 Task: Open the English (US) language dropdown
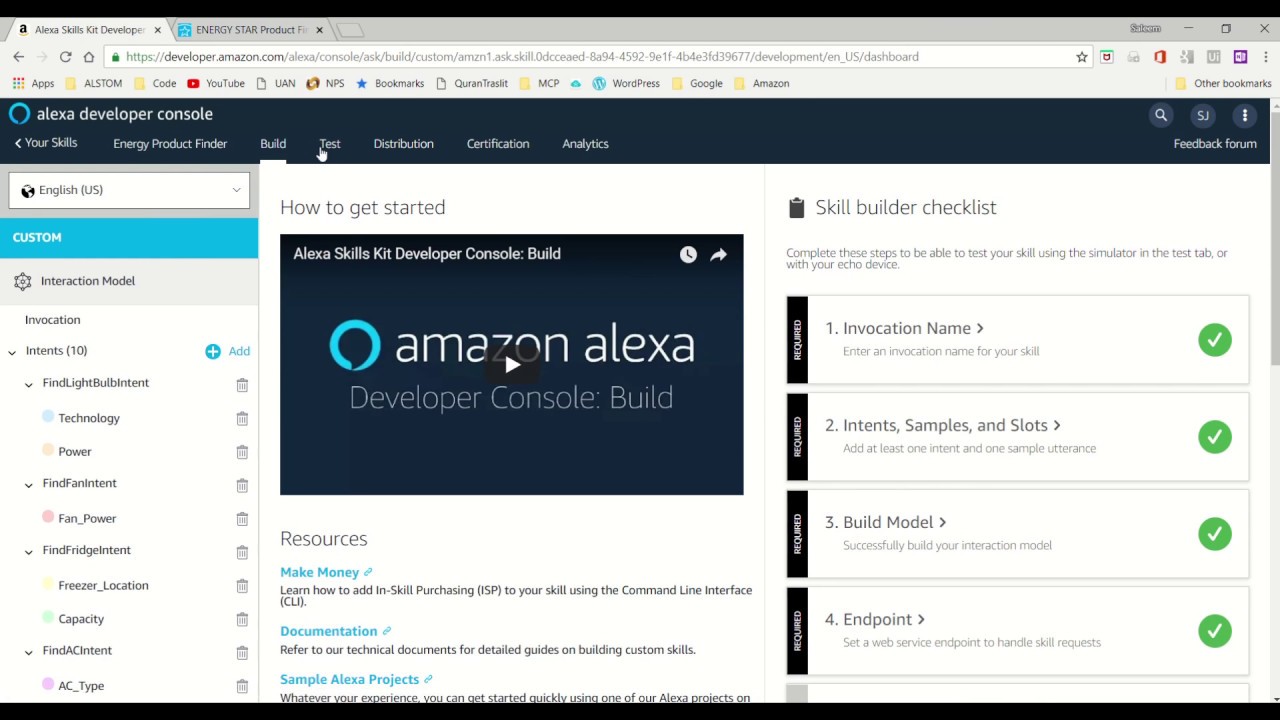tap(129, 190)
